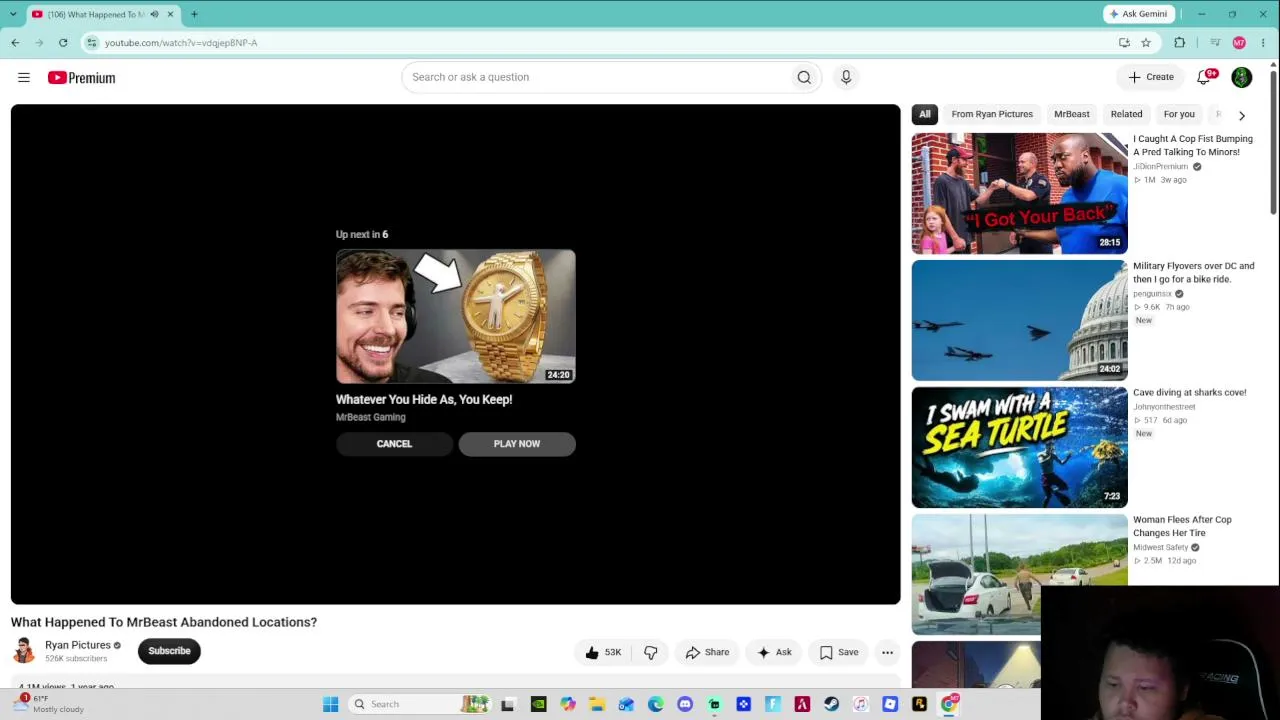Open the Media control icon in Chrome toolbar
This screenshot has width=1280, height=720.
coord(1215,43)
